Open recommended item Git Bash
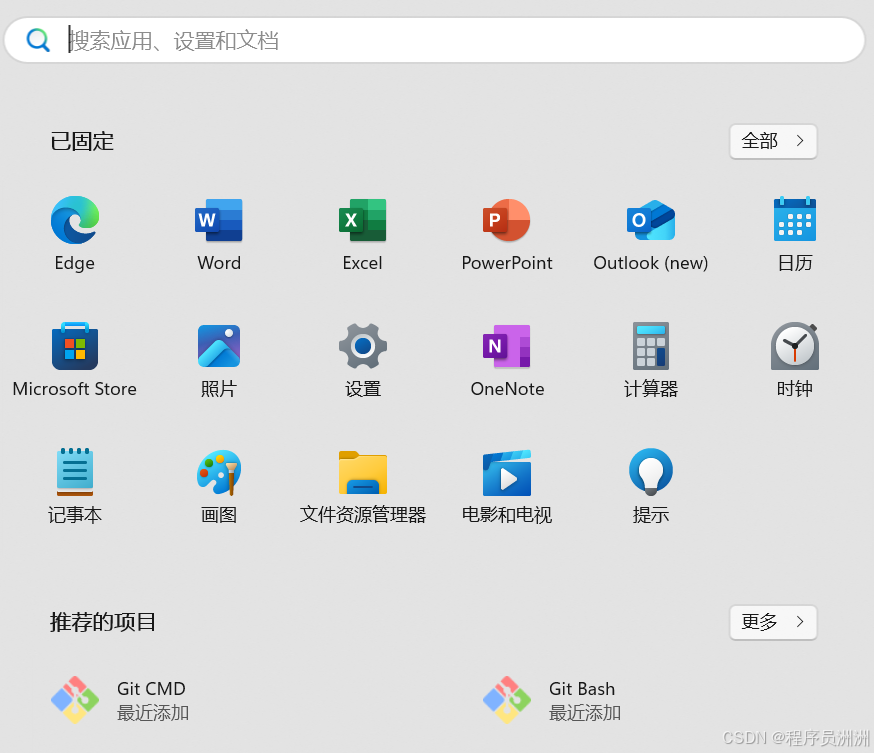874x753 pixels. [552, 700]
